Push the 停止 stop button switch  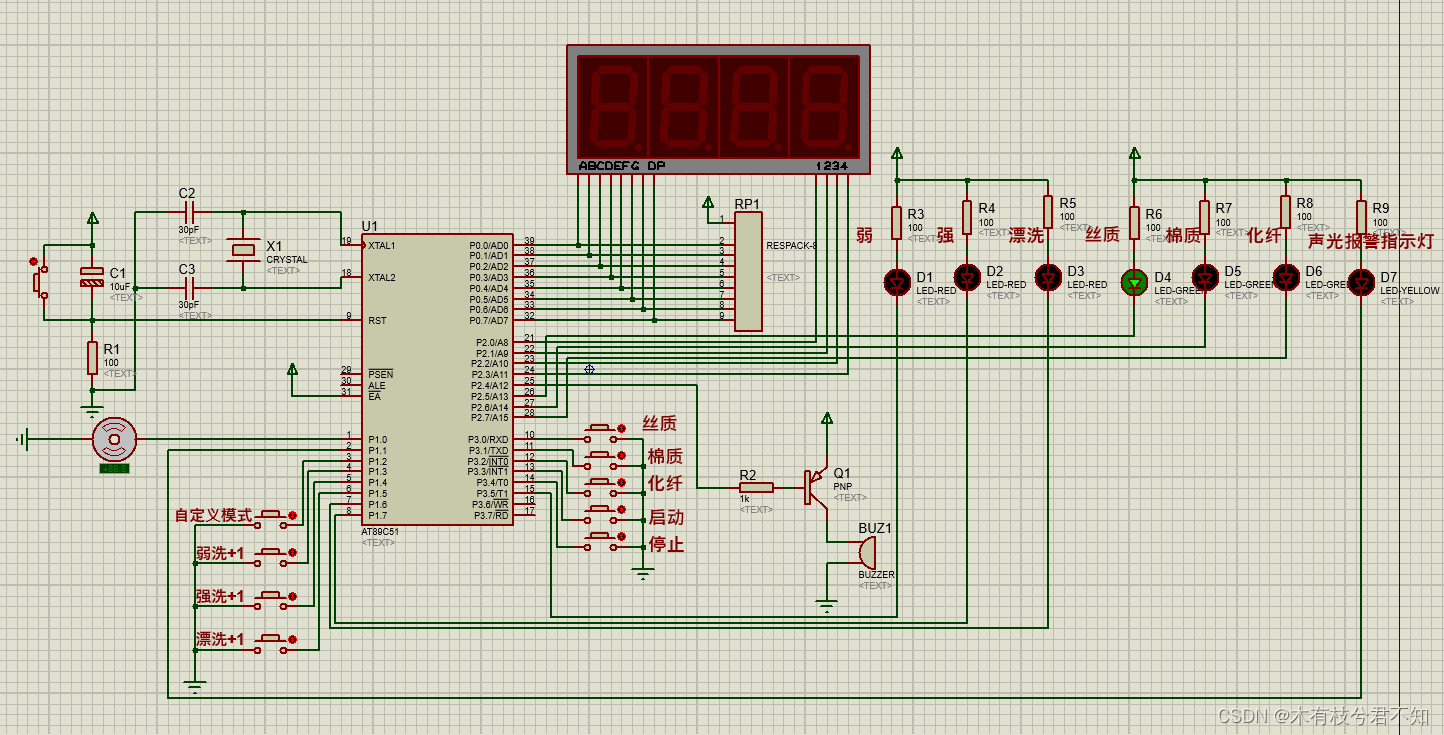(x=602, y=541)
